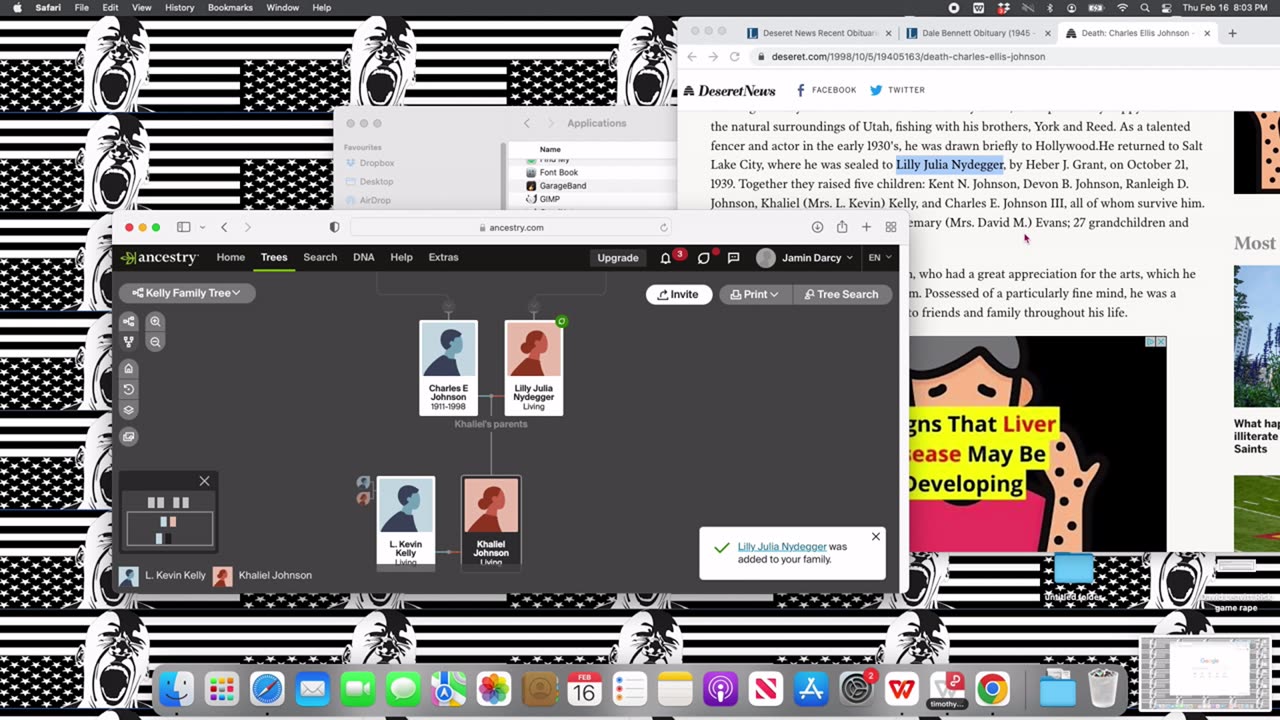Expand ancestors above Charles E Johnson
This screenshot has height=720, width=1280.
click(x=448, y=305)
